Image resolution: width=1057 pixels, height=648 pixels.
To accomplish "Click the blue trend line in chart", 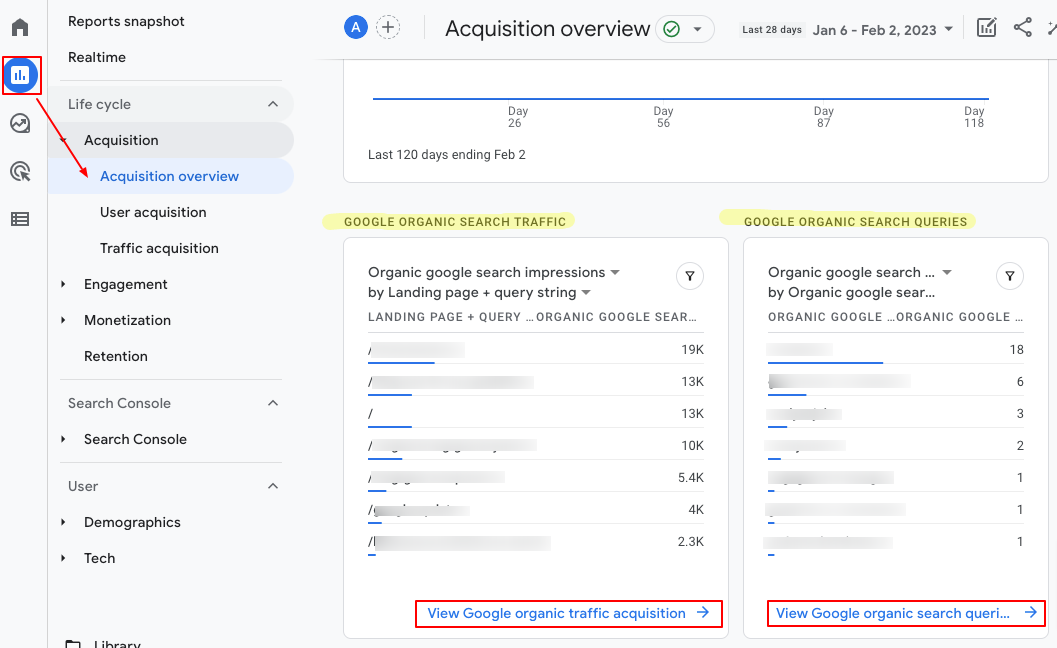I will click(x=681, y=98).
